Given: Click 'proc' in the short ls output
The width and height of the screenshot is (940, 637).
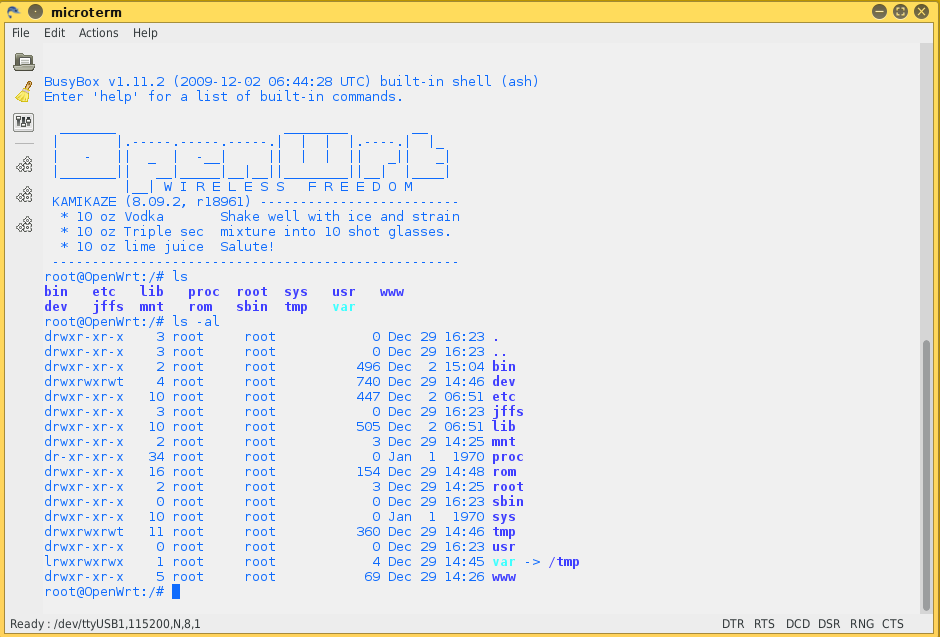Looking at the screenshot, I should (x=204, y=292).
